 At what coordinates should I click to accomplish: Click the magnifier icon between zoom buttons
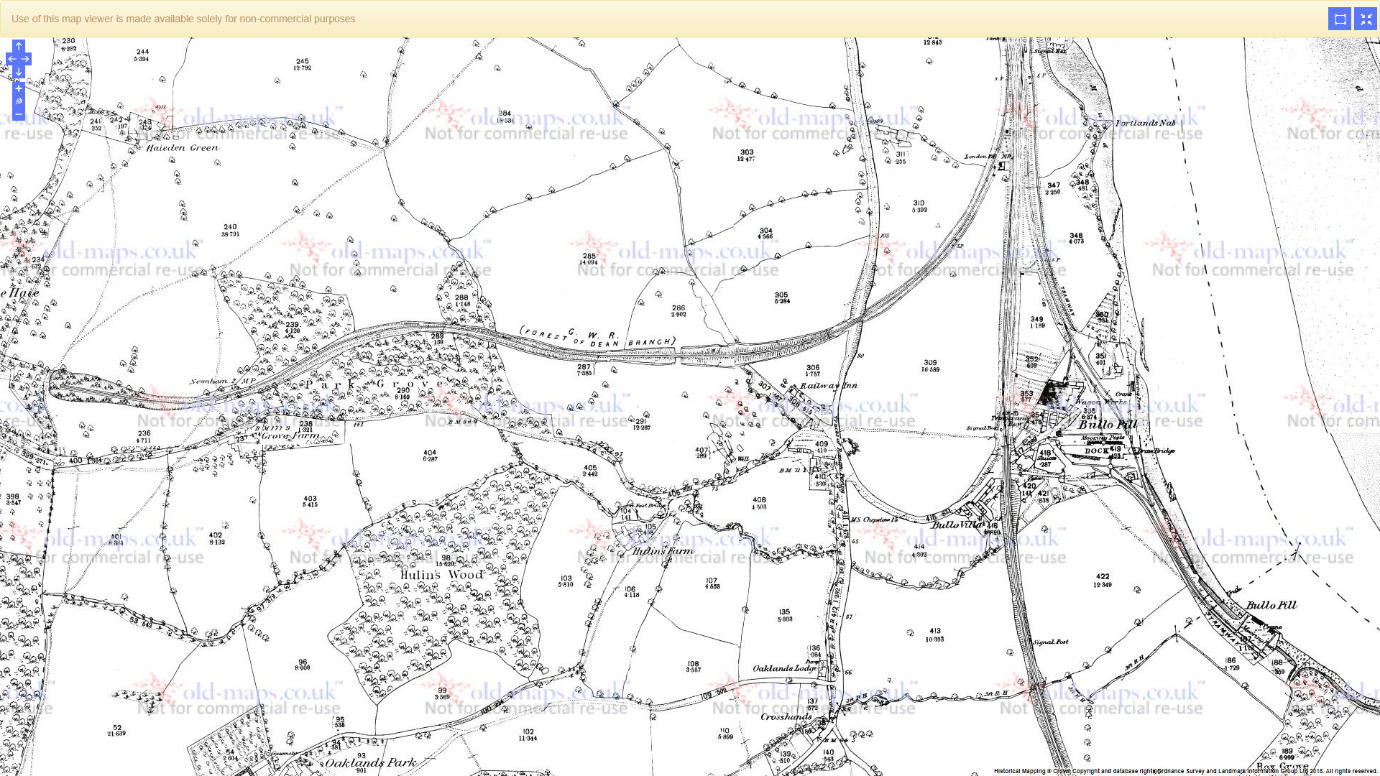pos(18,102)
